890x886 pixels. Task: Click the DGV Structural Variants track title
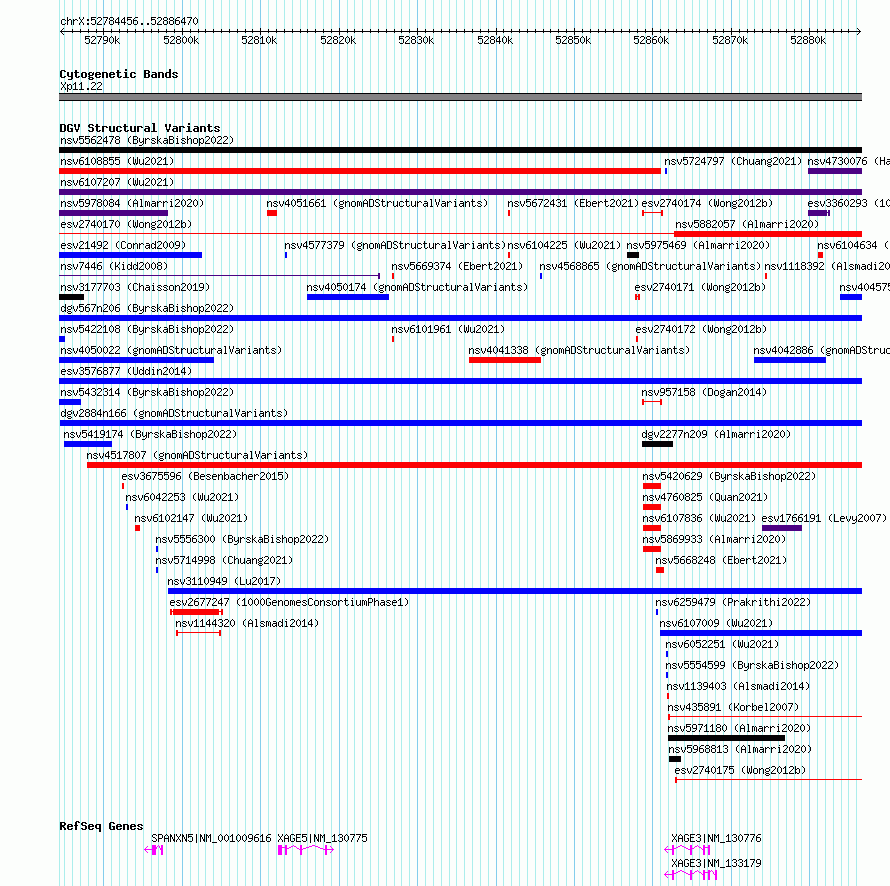click(x=140, y=128)
